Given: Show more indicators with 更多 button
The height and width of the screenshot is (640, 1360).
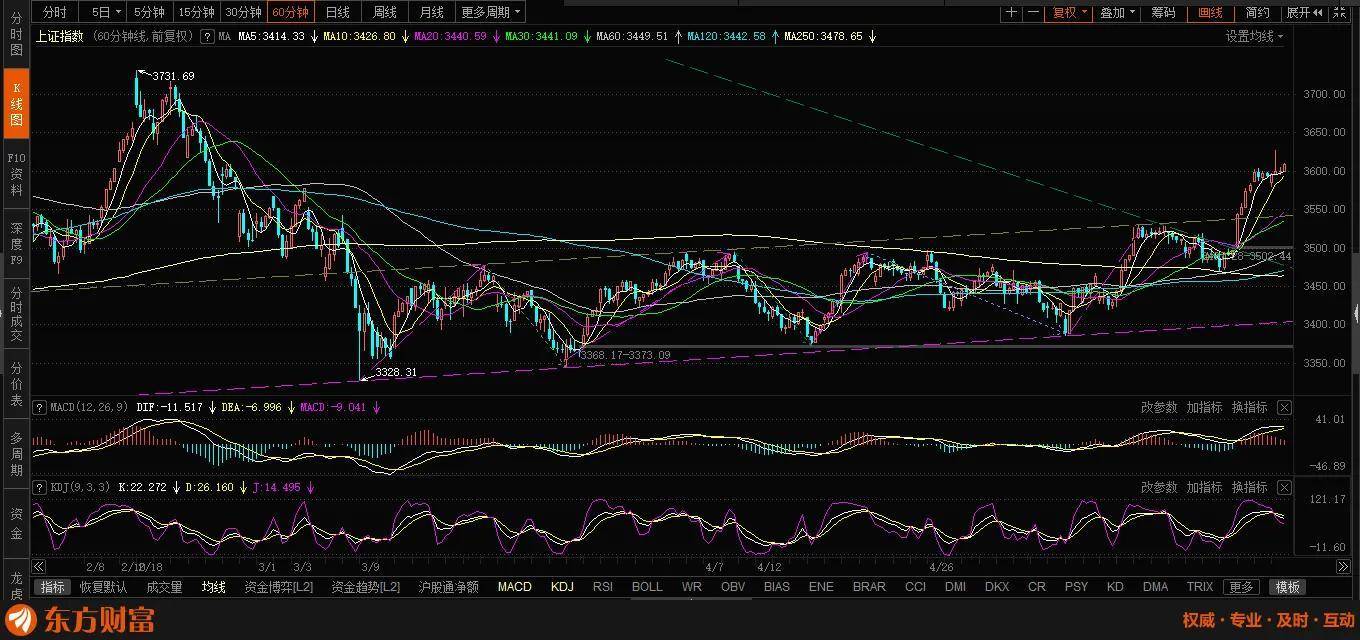Looking at the screenshot, I should pyautogui.click(x=1241, y=587).
